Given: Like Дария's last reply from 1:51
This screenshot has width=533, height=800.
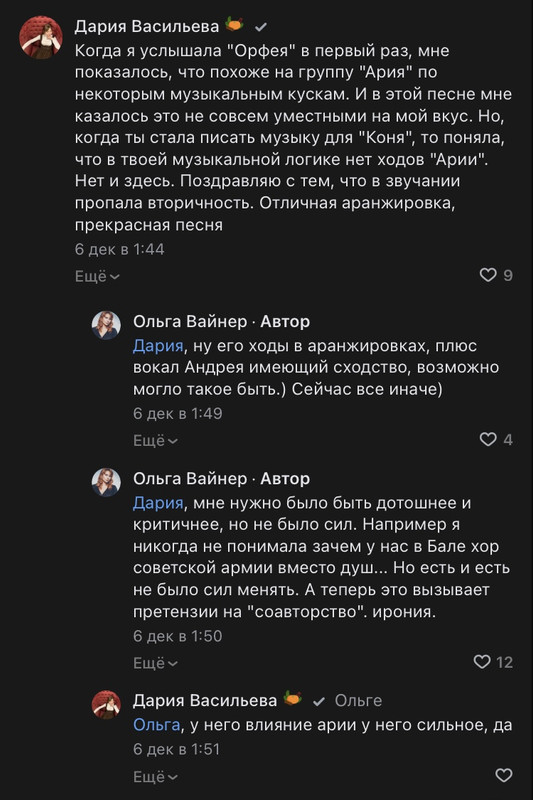Looking at the screenshot, I should (504, 776).
